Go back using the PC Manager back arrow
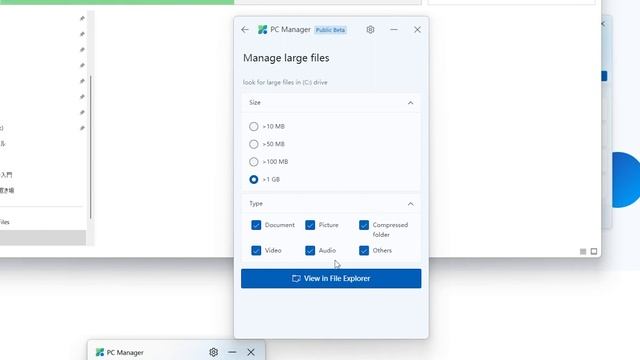 [x=245, y=30]
